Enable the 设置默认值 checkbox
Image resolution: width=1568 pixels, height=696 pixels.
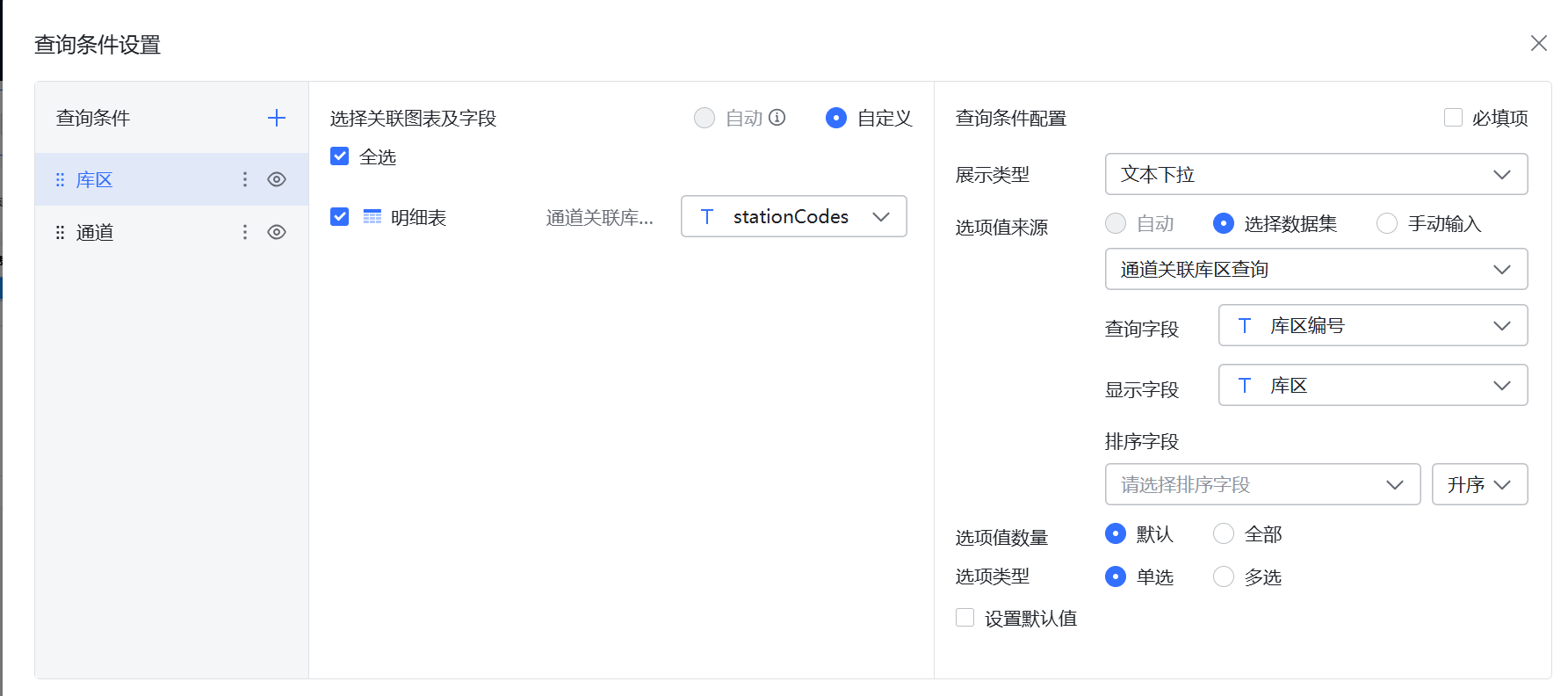coord(965,618)
